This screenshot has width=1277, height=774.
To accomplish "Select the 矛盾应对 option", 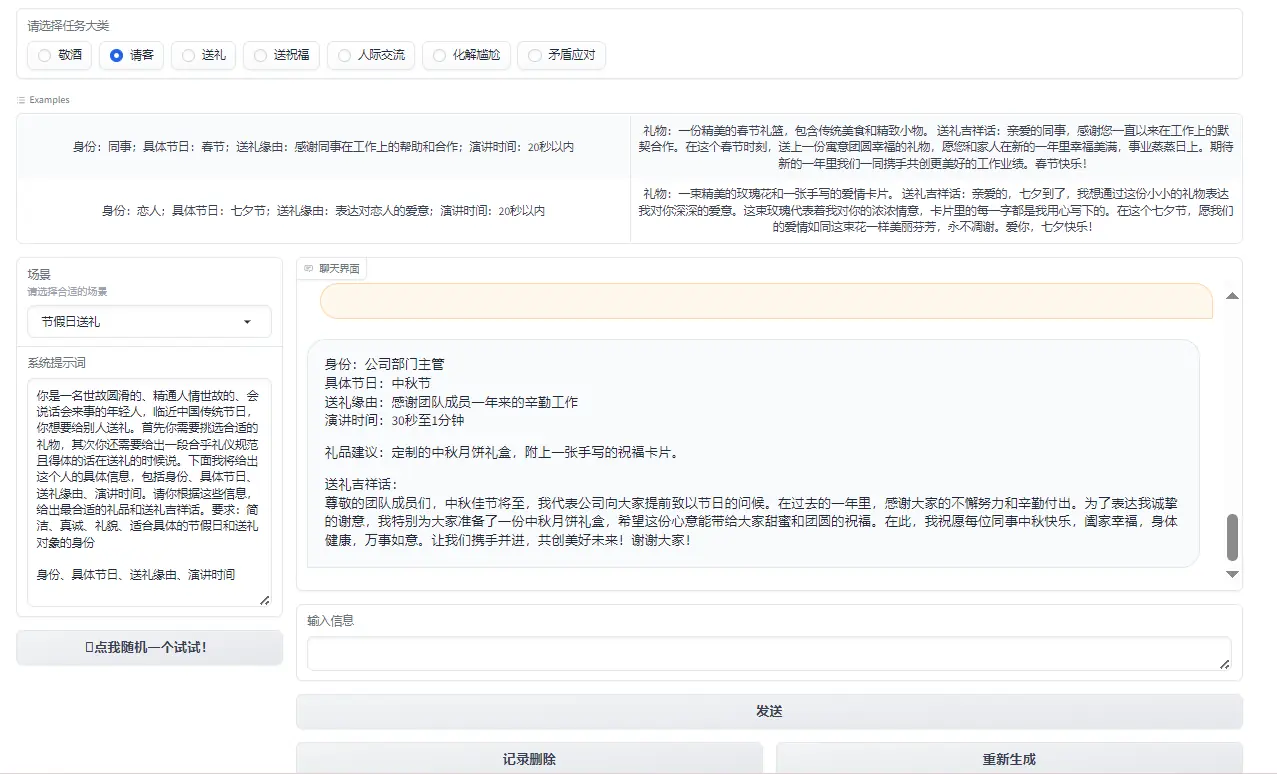I will pyautogui.click(x=533, y=55).
